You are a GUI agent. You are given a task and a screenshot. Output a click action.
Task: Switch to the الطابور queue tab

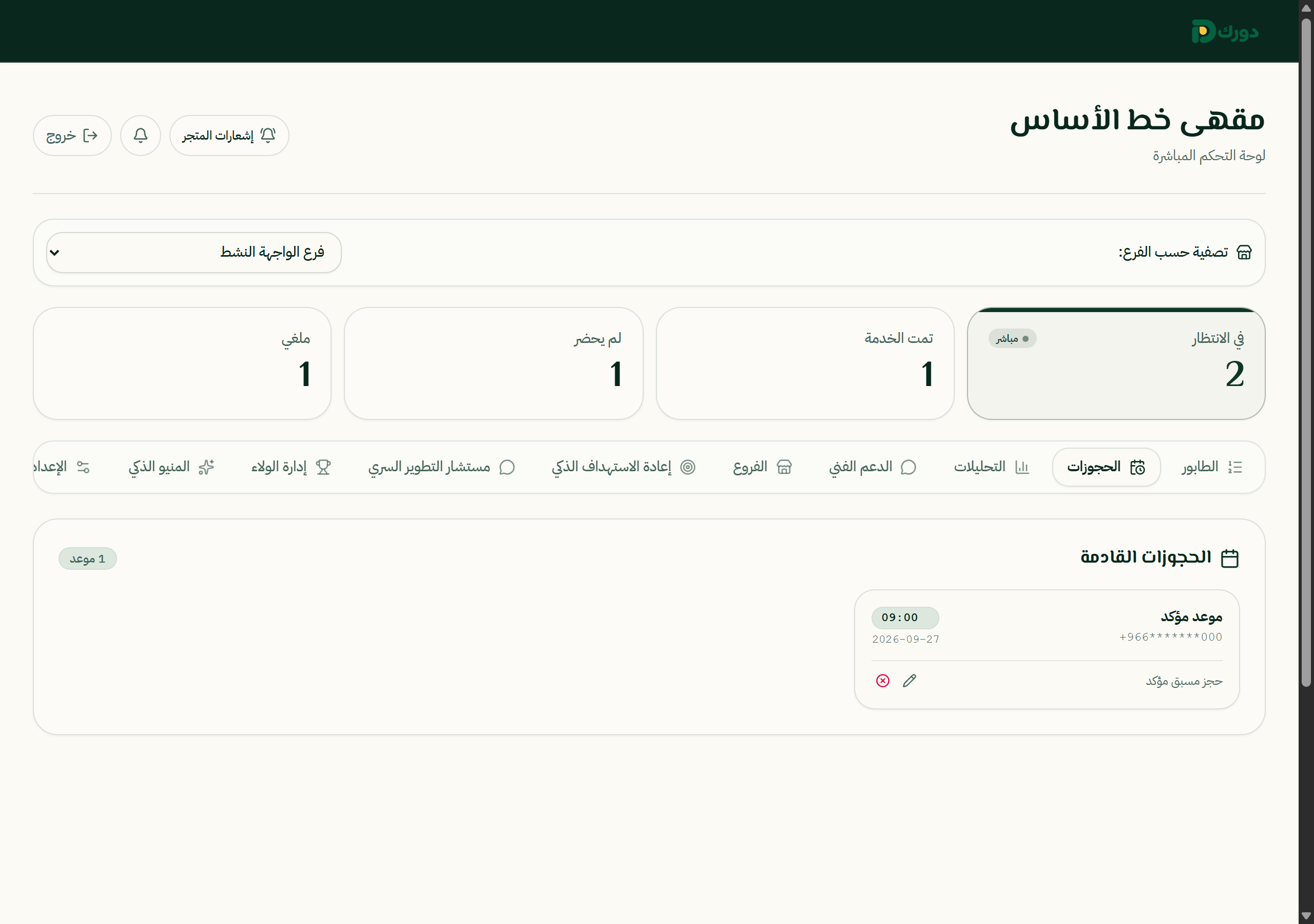[1212, 467]
